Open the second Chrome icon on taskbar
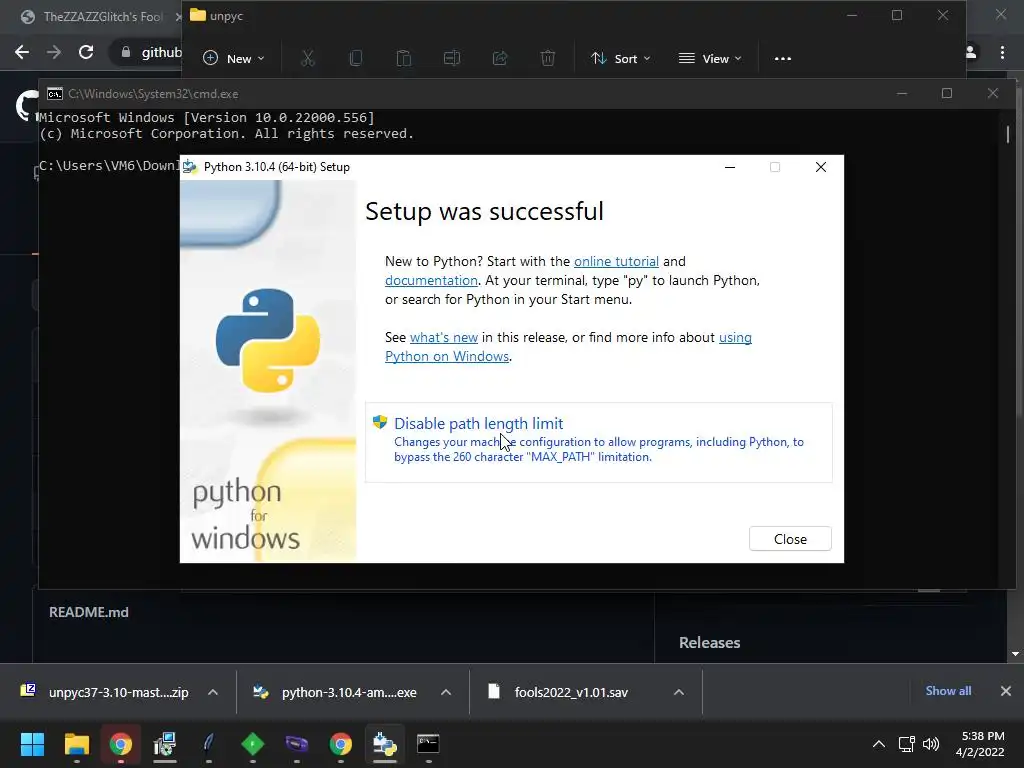The image size is (1024, 768). tap(340, 744)
